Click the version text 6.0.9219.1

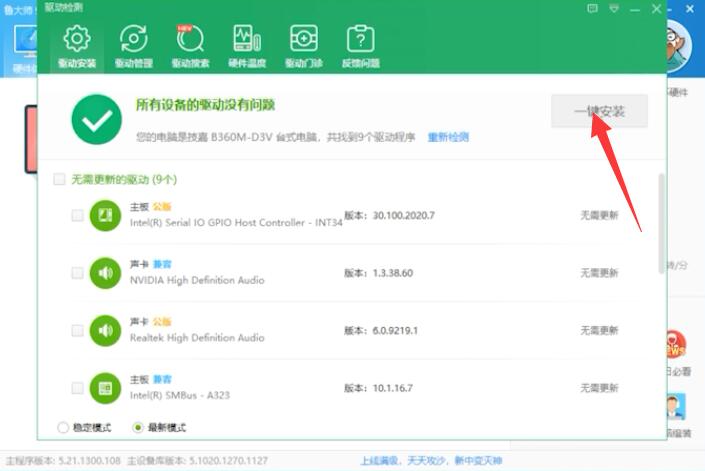click(395, 330)
